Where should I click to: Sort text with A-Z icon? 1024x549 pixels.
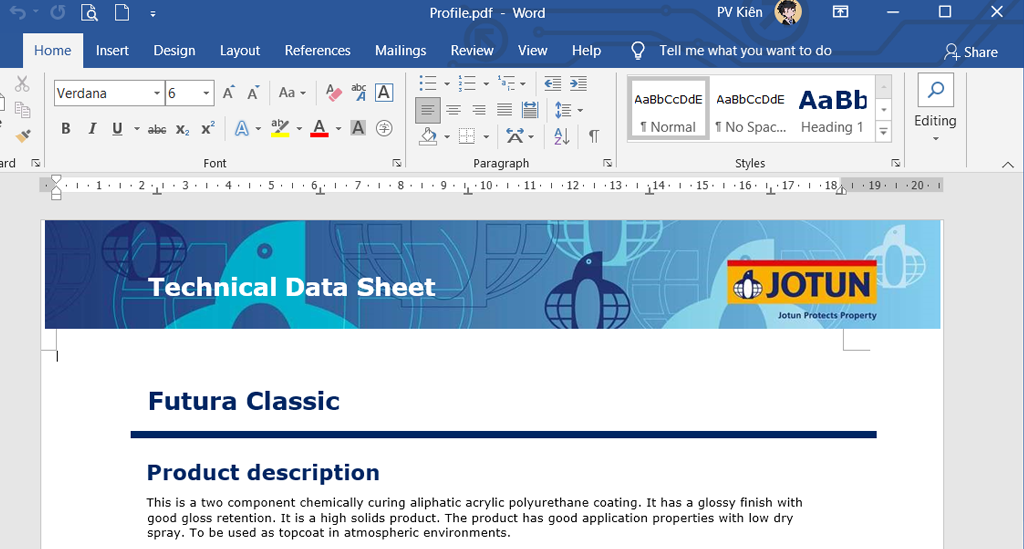(562, 136)
